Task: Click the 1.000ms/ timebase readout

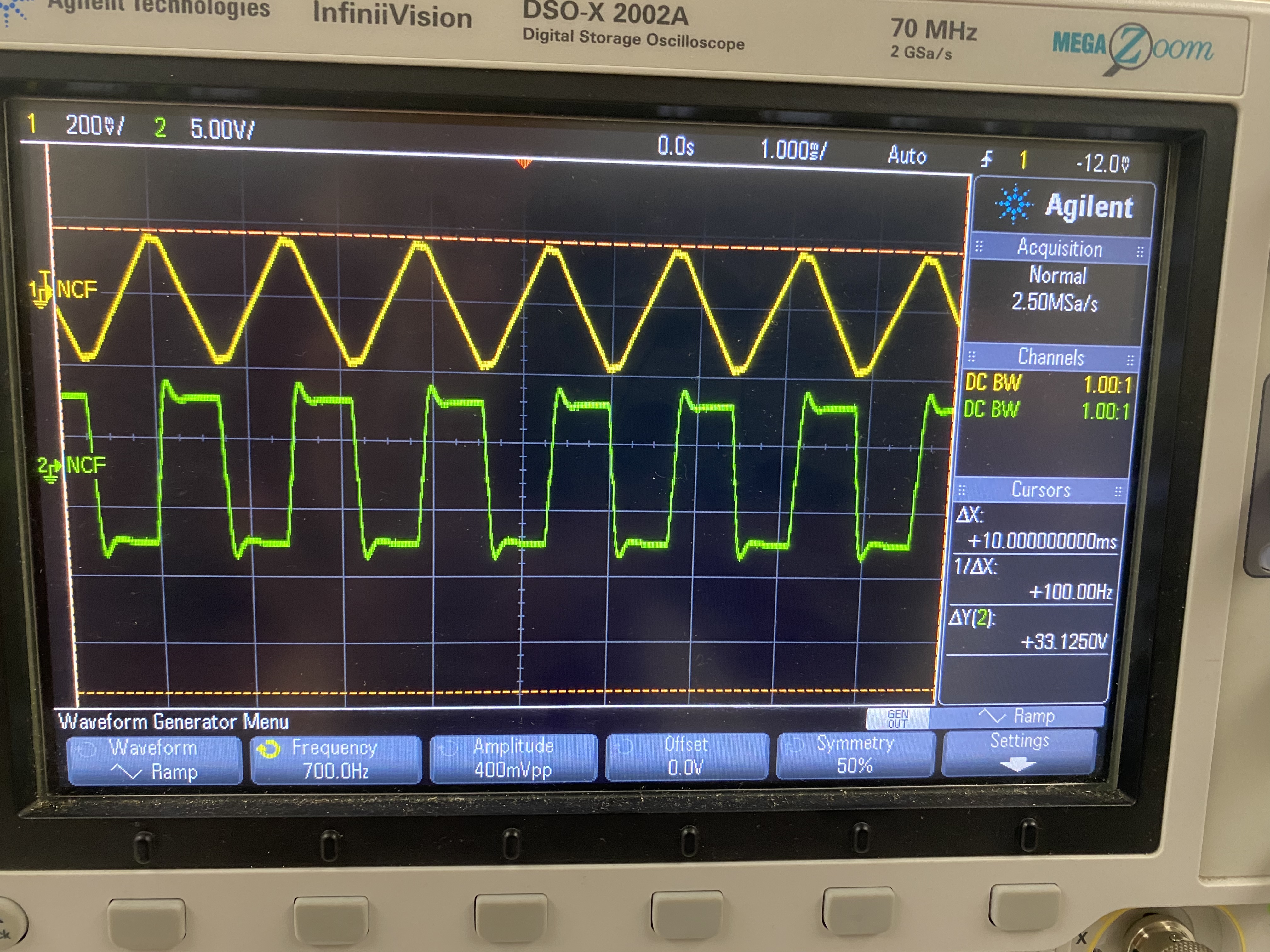Action: (793, 150)
